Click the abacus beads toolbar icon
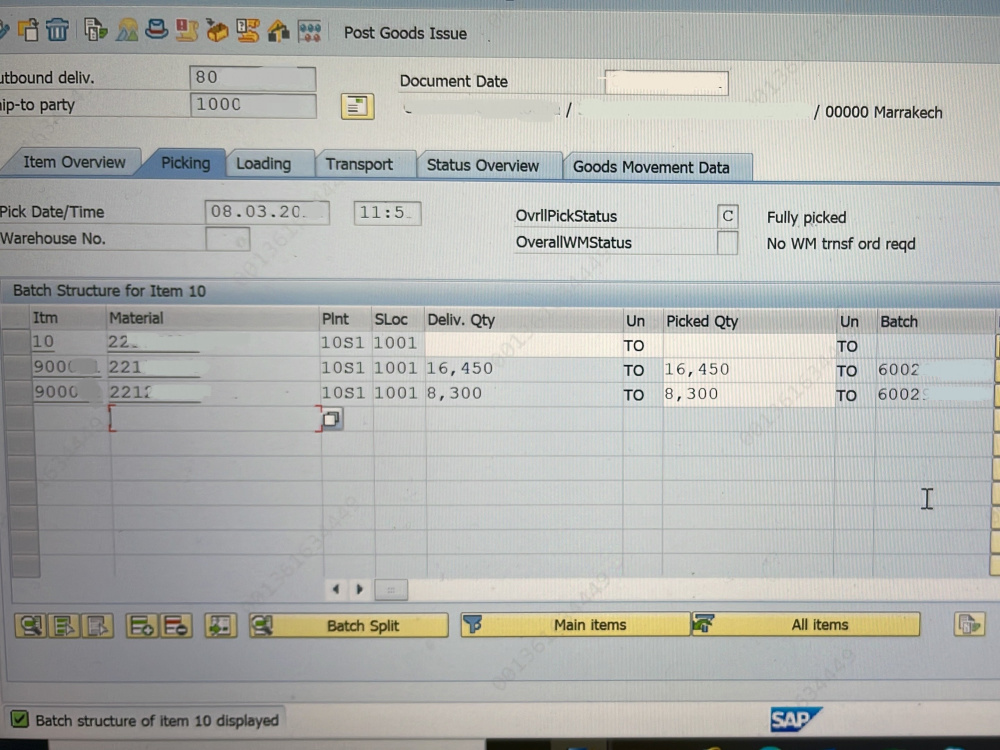1000x750 pixels. pos(310,31)
